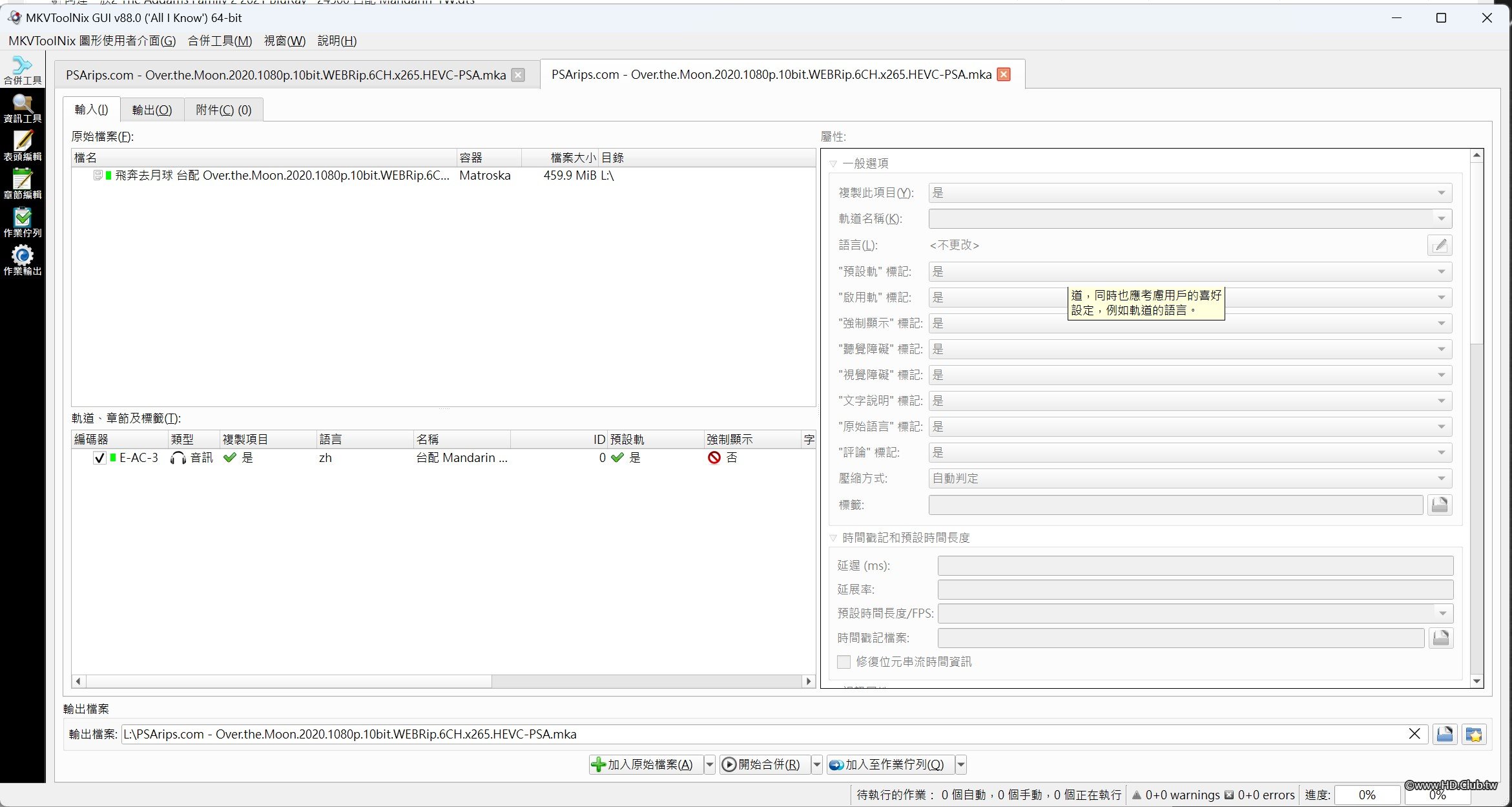This screenshot has height=807, width=1512.
Task: Uncheck the E-AC-3 audio track checkbox
Action: (99, 458)
